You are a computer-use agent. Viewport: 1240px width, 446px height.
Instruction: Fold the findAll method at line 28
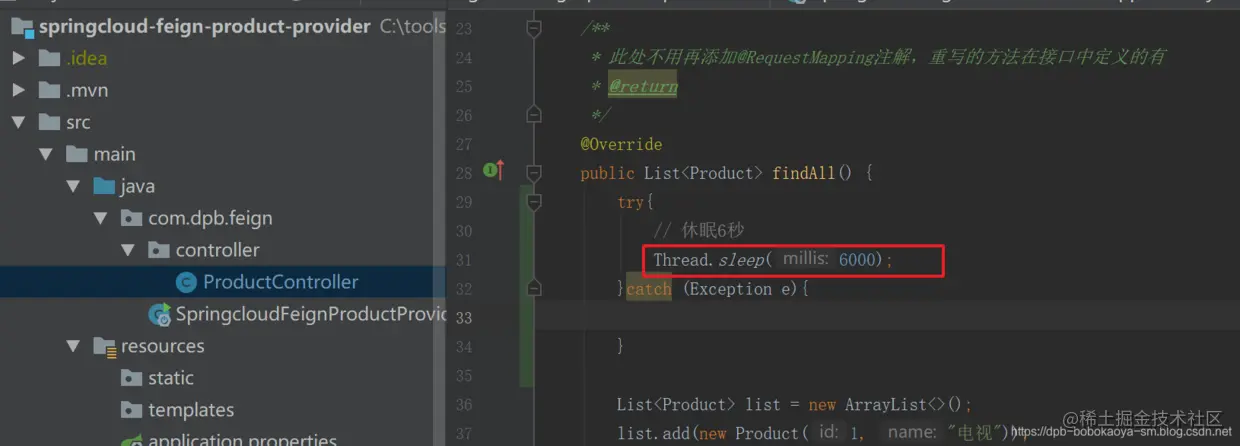click(534, 173)
